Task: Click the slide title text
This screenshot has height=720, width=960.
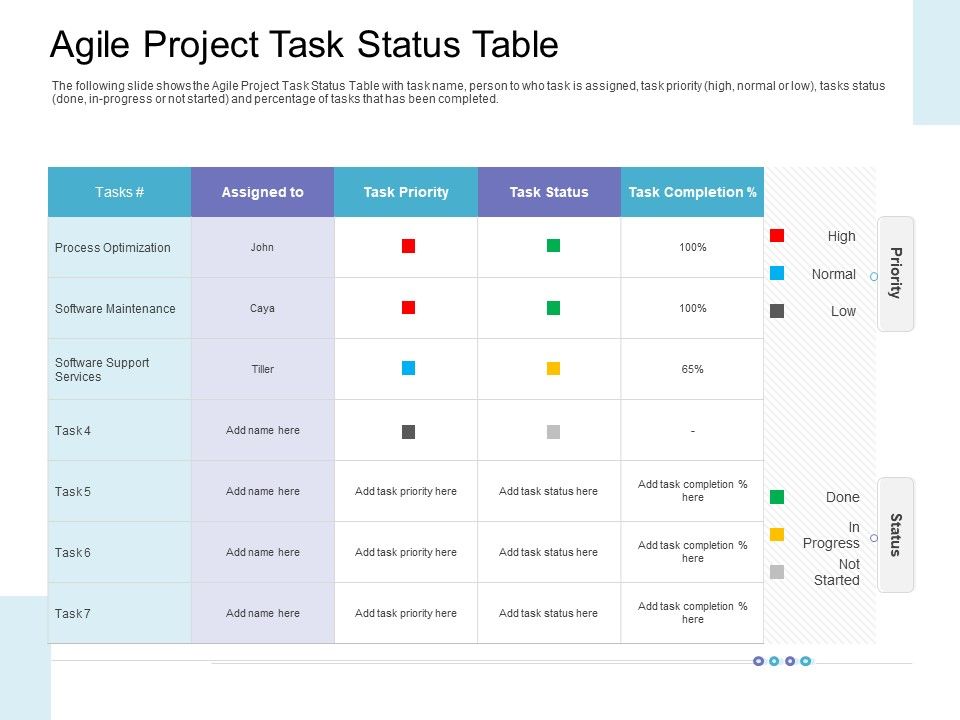Action: [304, 46]
